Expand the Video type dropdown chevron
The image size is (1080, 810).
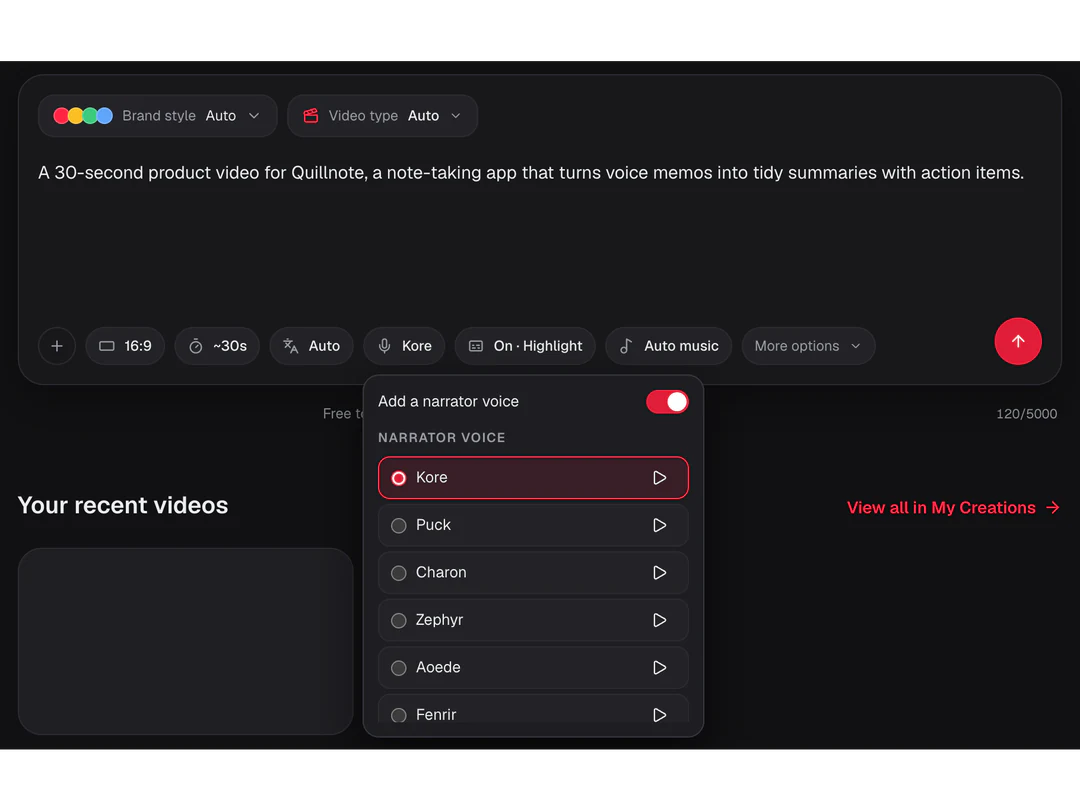455,116
